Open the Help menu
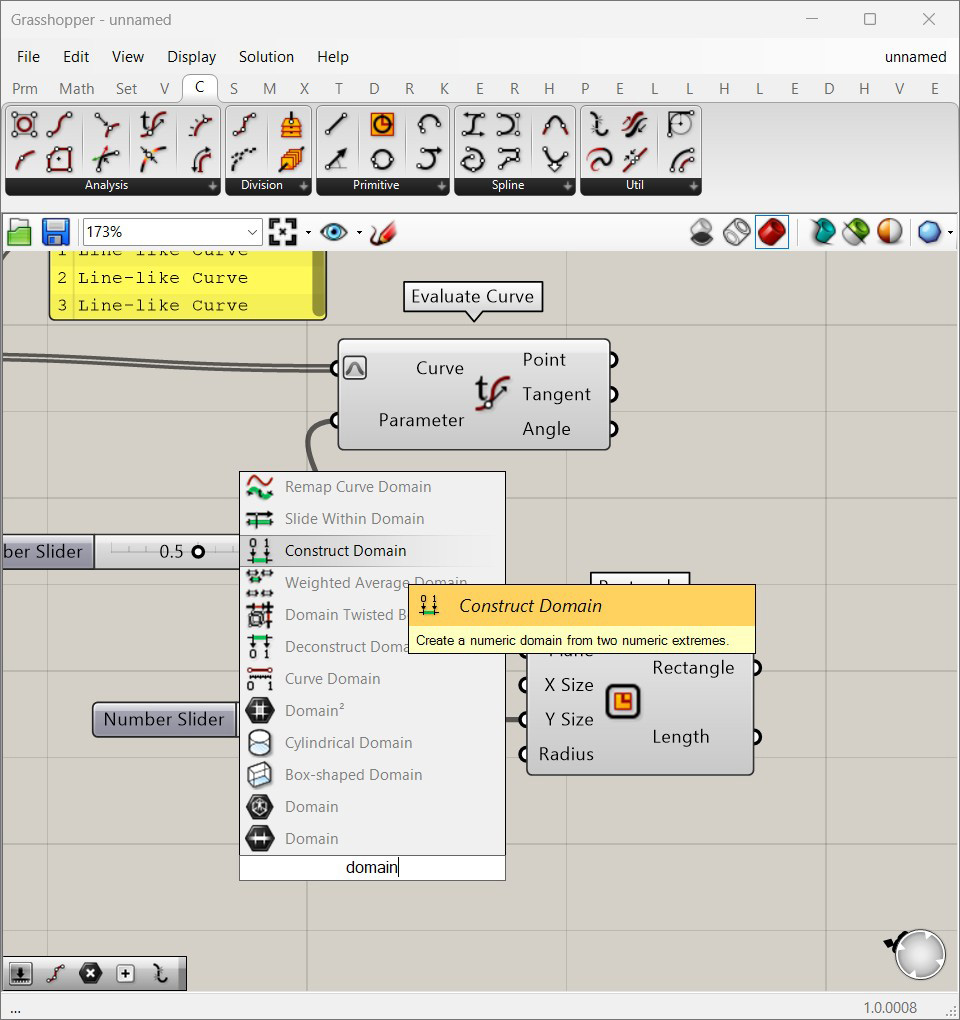 coord(332,57)
